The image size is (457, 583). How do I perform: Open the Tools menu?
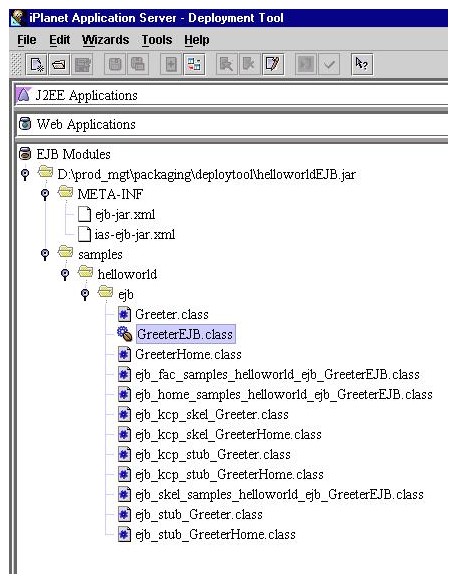[x=157, y=40]
